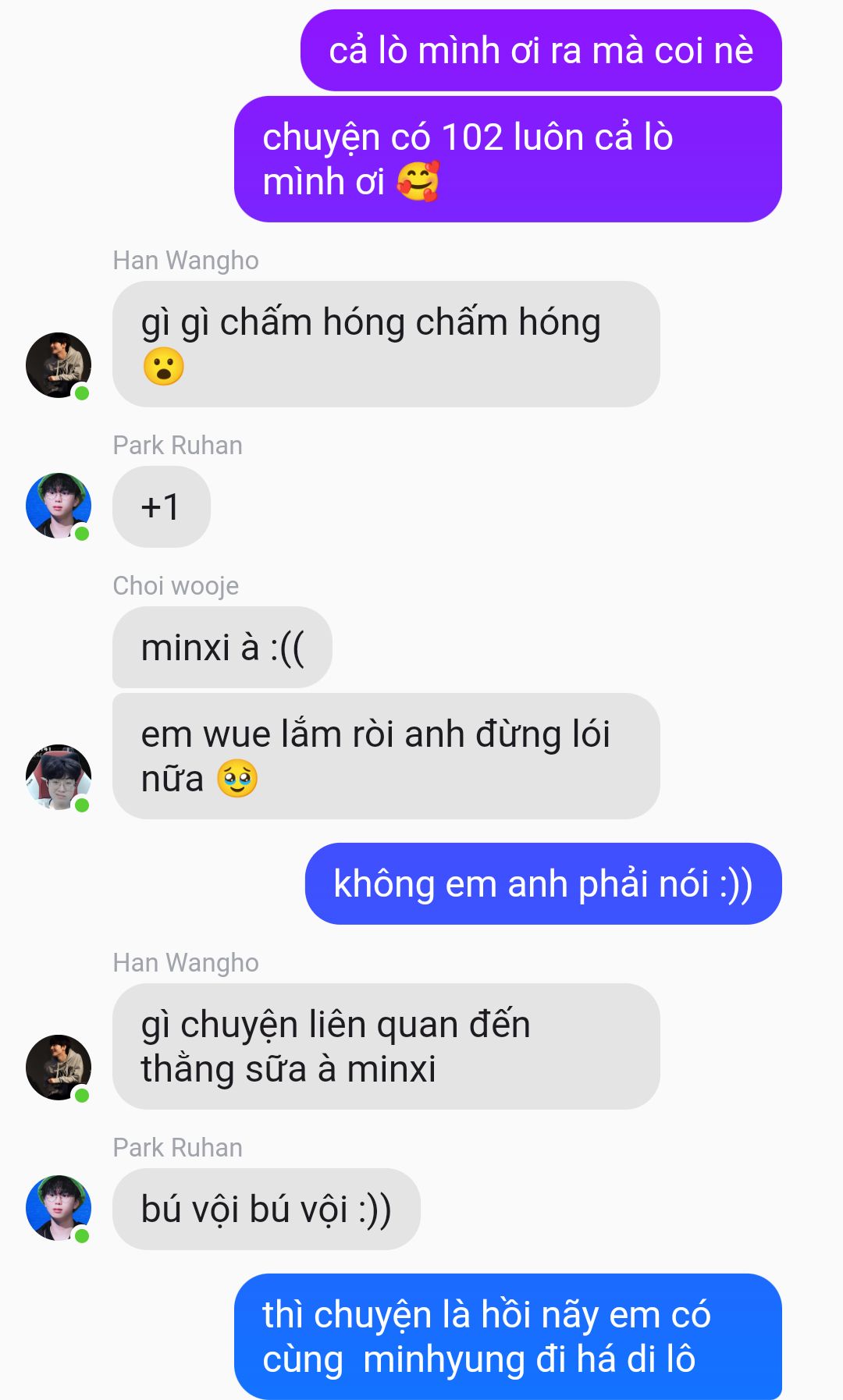
Task: Tap the last 'Park Ruhan' sender name label
Action: pos(178,1148)
